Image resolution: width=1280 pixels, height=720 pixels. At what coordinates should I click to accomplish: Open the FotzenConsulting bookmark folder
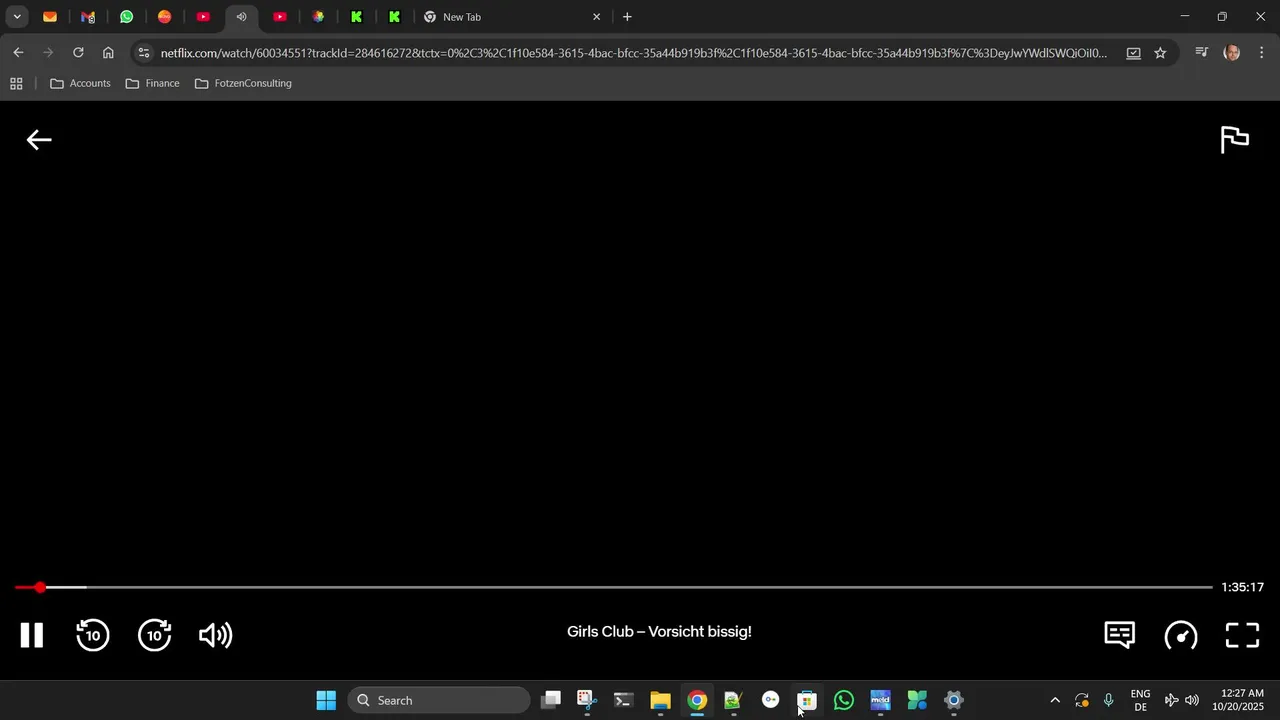[x=243, y=83]
